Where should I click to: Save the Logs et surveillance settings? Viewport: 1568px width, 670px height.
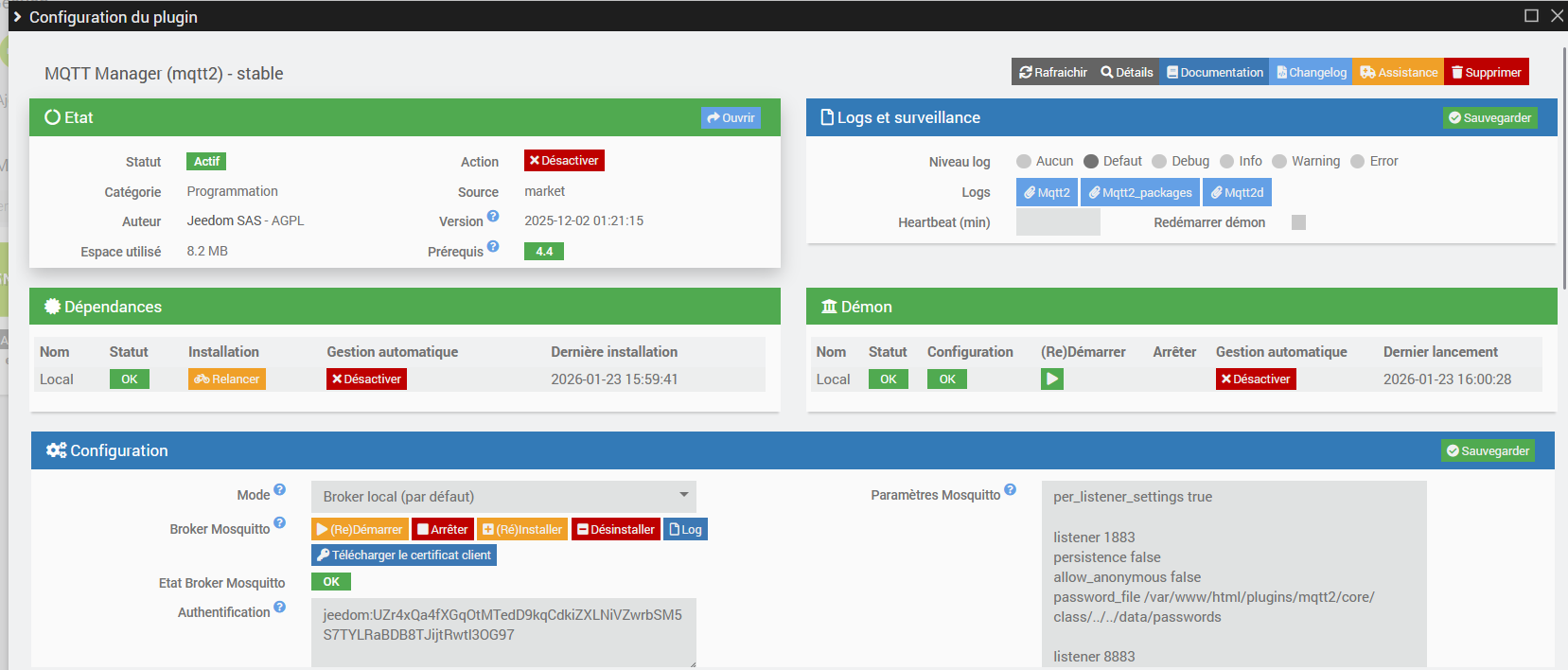coord(1490,117)
